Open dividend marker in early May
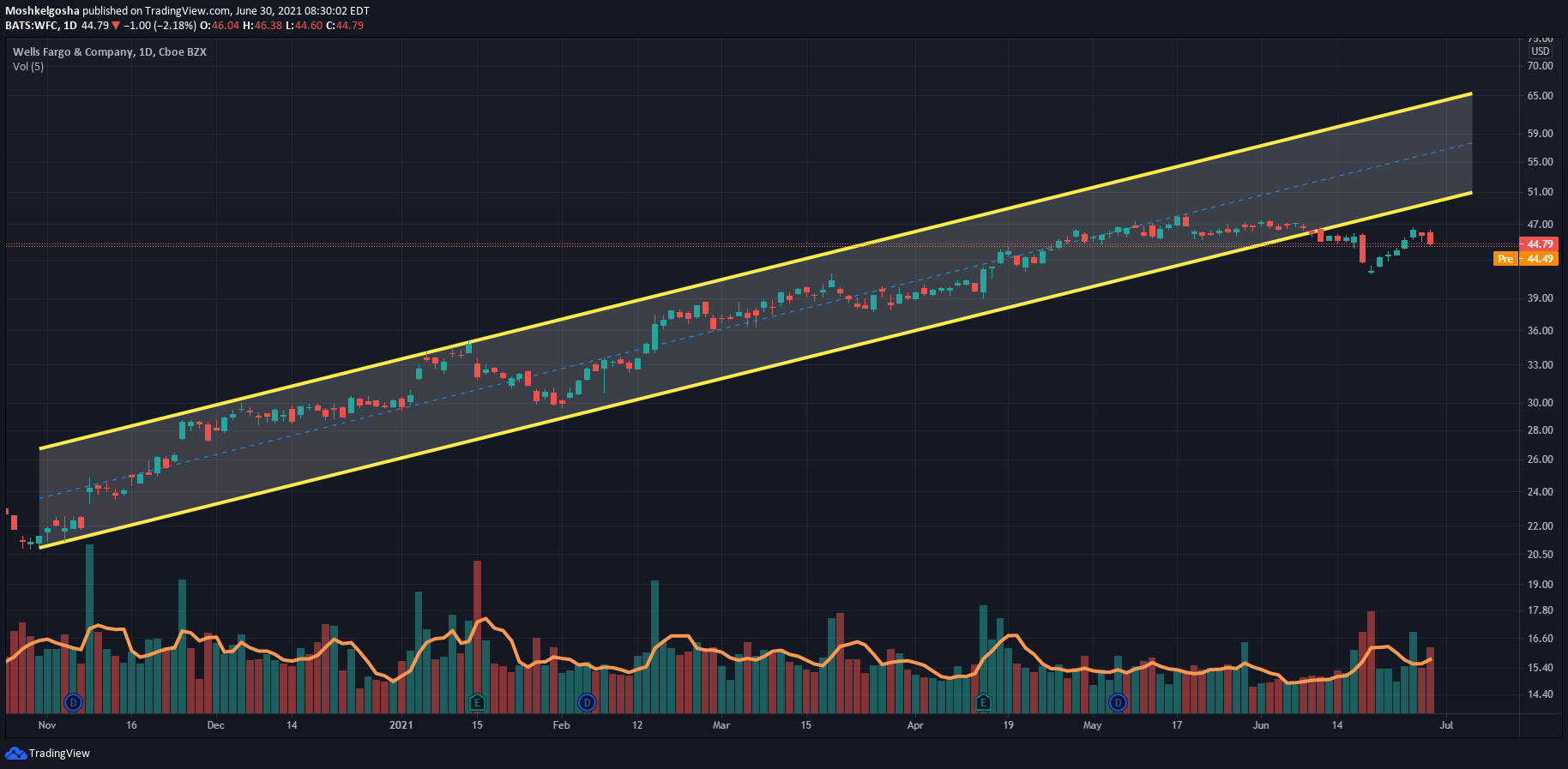This screenshot has height=769, width=1568. 1118,703
